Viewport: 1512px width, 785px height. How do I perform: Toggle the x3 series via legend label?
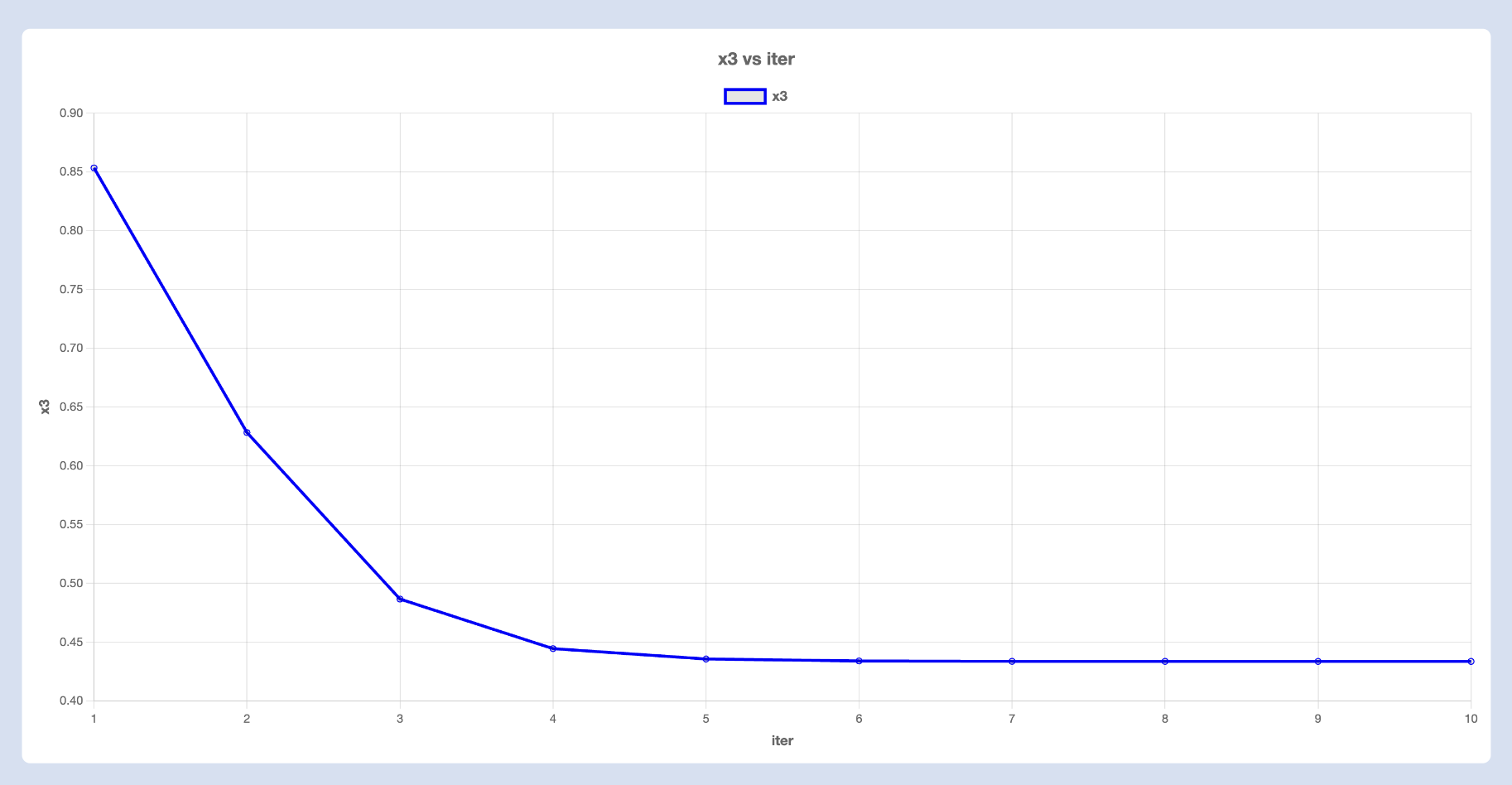click(x=779, y=96)
